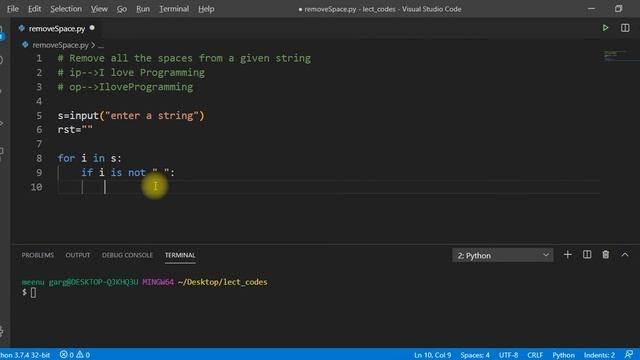Click comment '# Remove all the spaces' line
The image size is (640, 360).
click(184, 58)
